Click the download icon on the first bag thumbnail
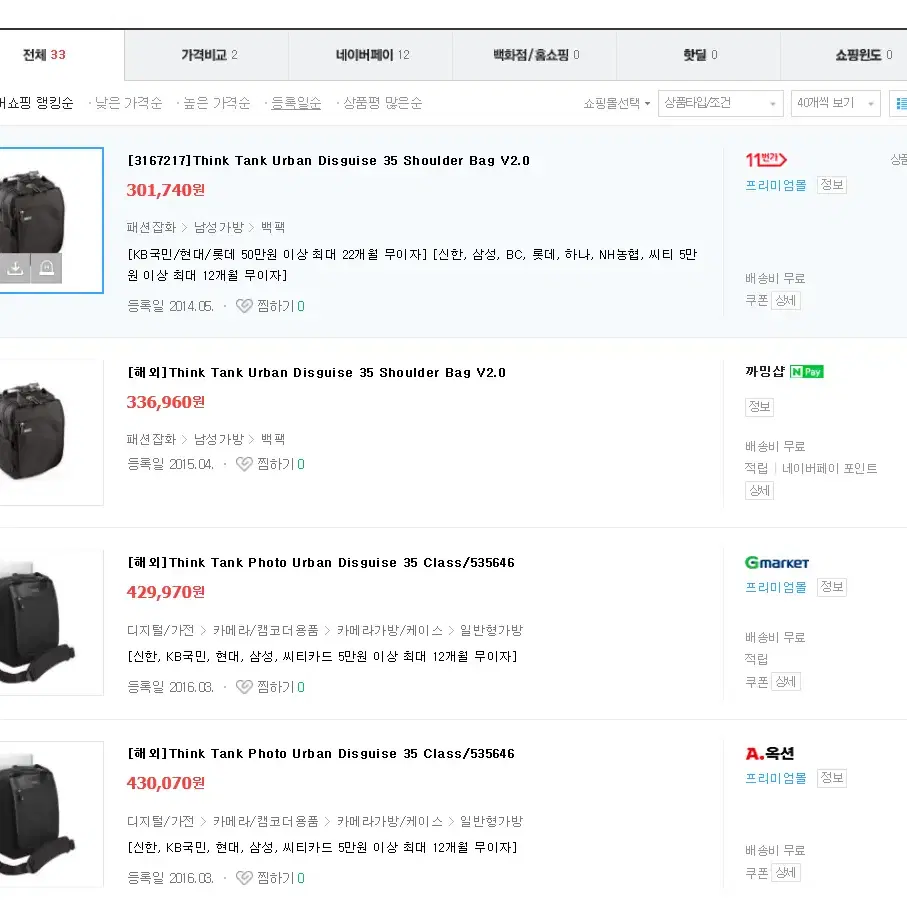The width and height of the screenshot is (907, 907). tap(15, 268)
